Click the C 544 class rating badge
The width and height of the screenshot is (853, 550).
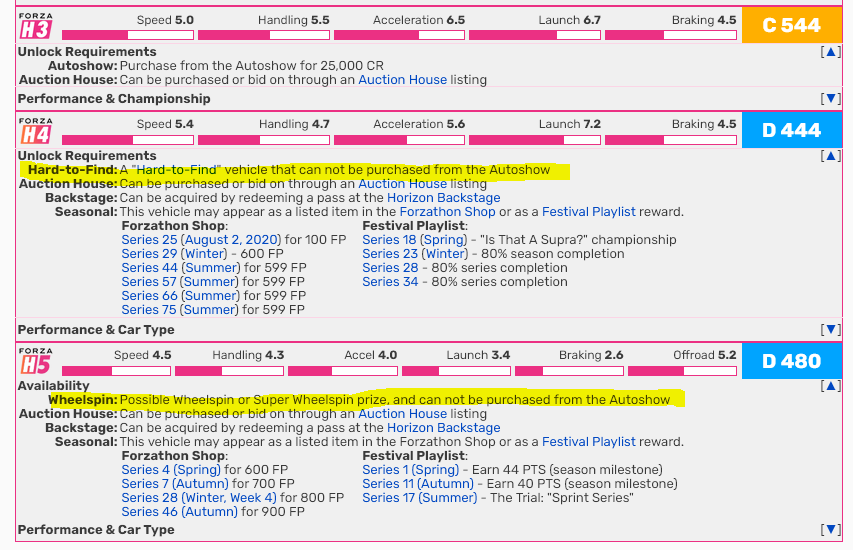pos(792,26)
